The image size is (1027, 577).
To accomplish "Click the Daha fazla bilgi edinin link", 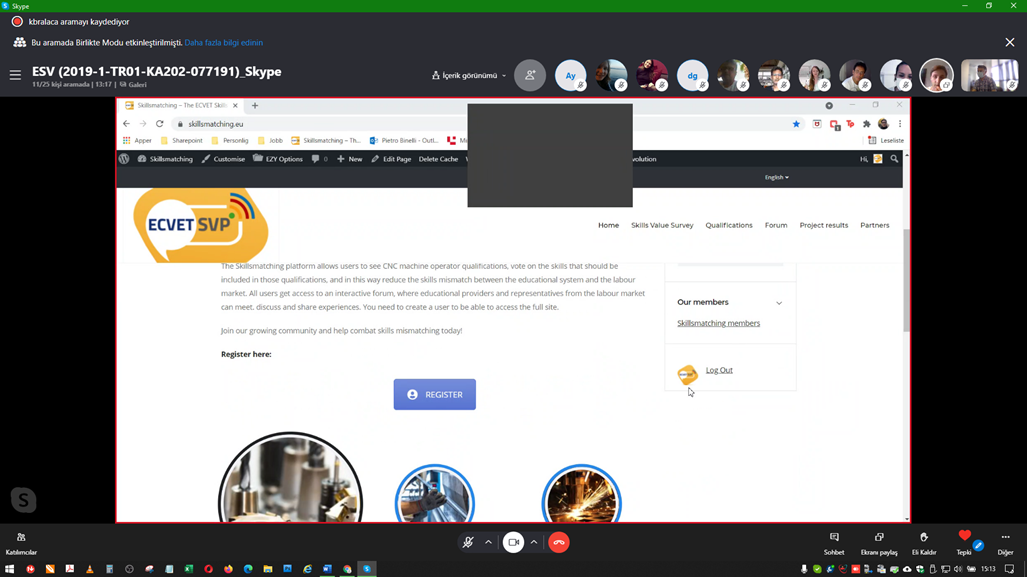I will pyautogui.click(x=223, y=43).
